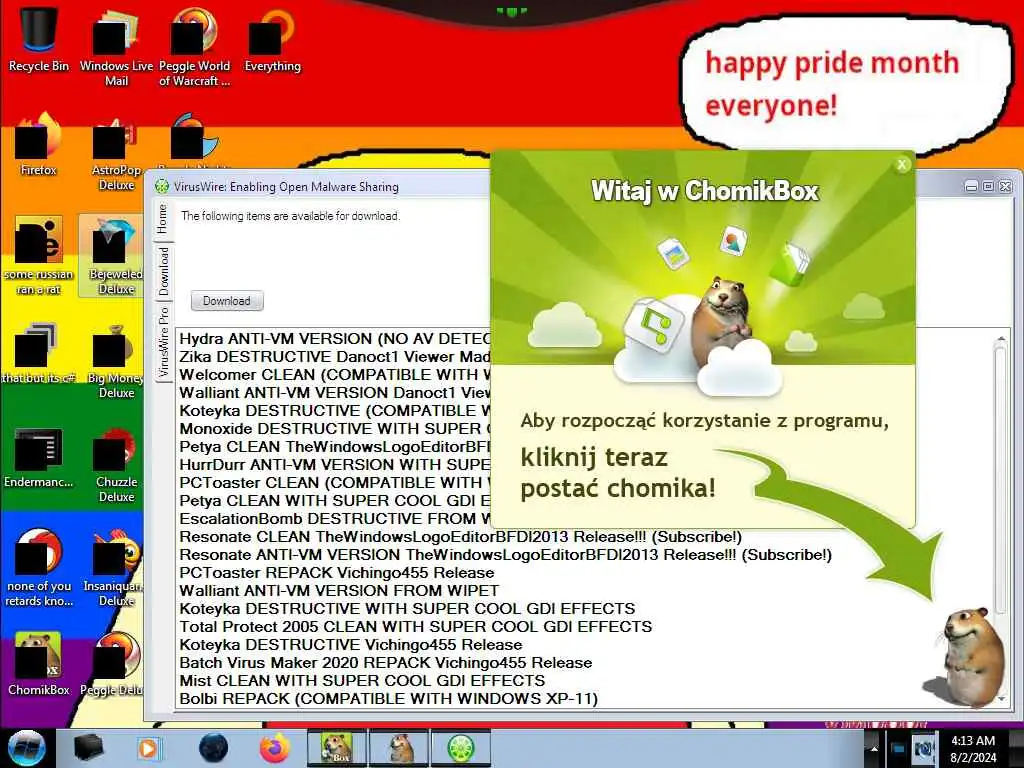1024x768 pixels.
Task: Select 'EscalationBomb DESTRUCTIVE' entry
Action: tap(334, 519)
